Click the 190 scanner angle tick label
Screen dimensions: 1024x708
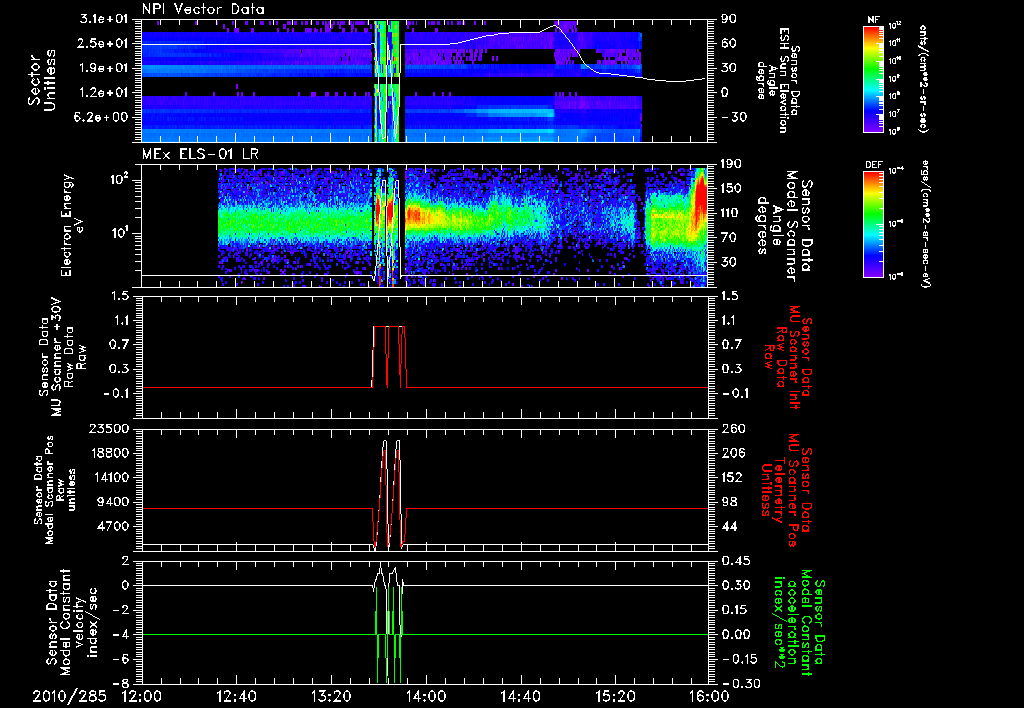point(730,164)
